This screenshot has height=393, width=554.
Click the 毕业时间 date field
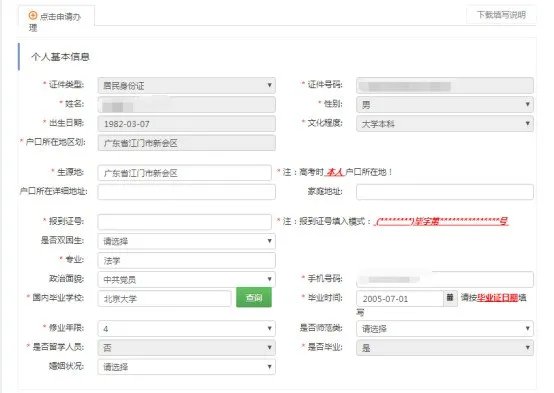coord(400,299)
